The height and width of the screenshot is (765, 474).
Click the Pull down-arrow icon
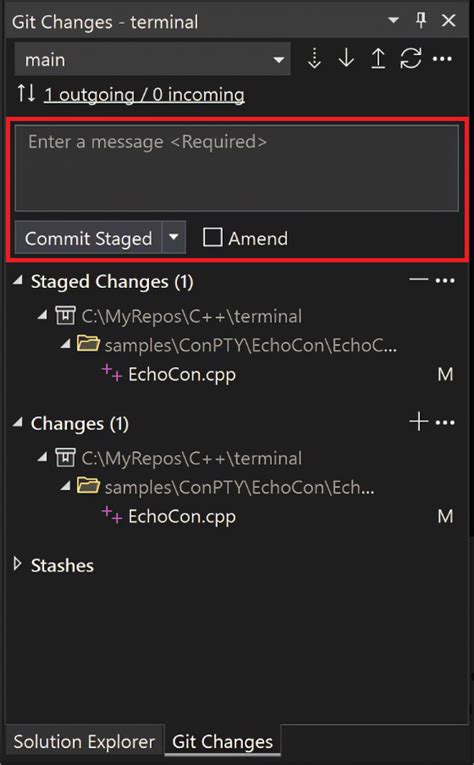(346, 59)
